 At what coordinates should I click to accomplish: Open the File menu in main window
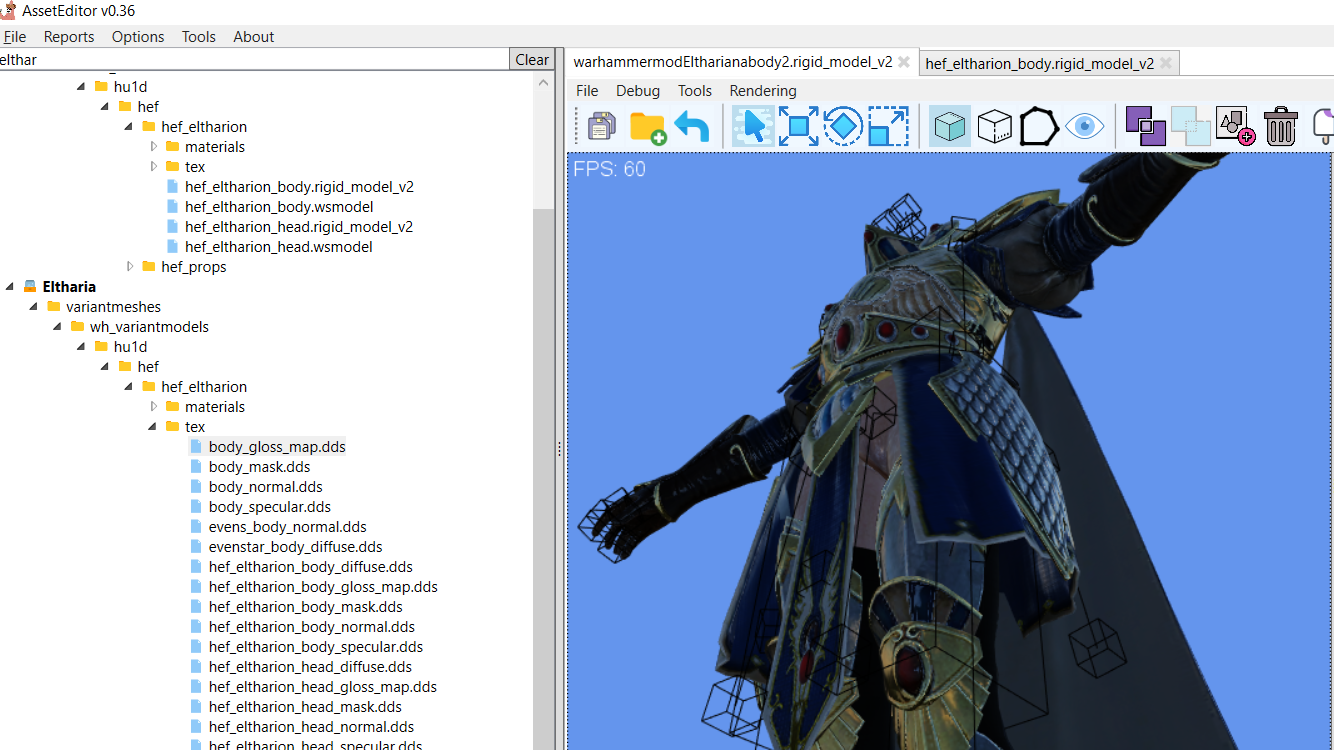pyautogui.click(x=14, y=36)
